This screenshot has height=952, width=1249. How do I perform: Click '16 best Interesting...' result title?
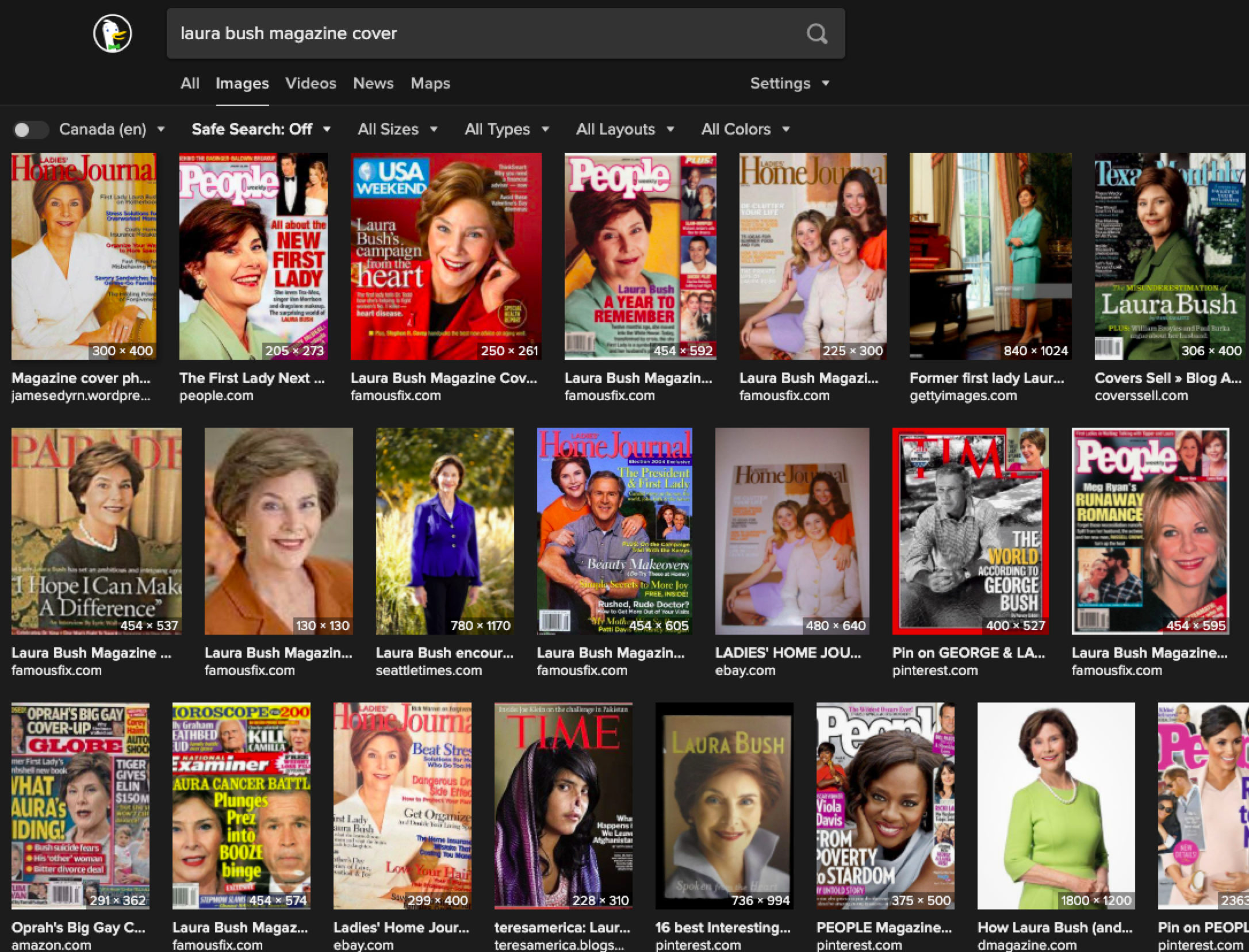[723, 928]
